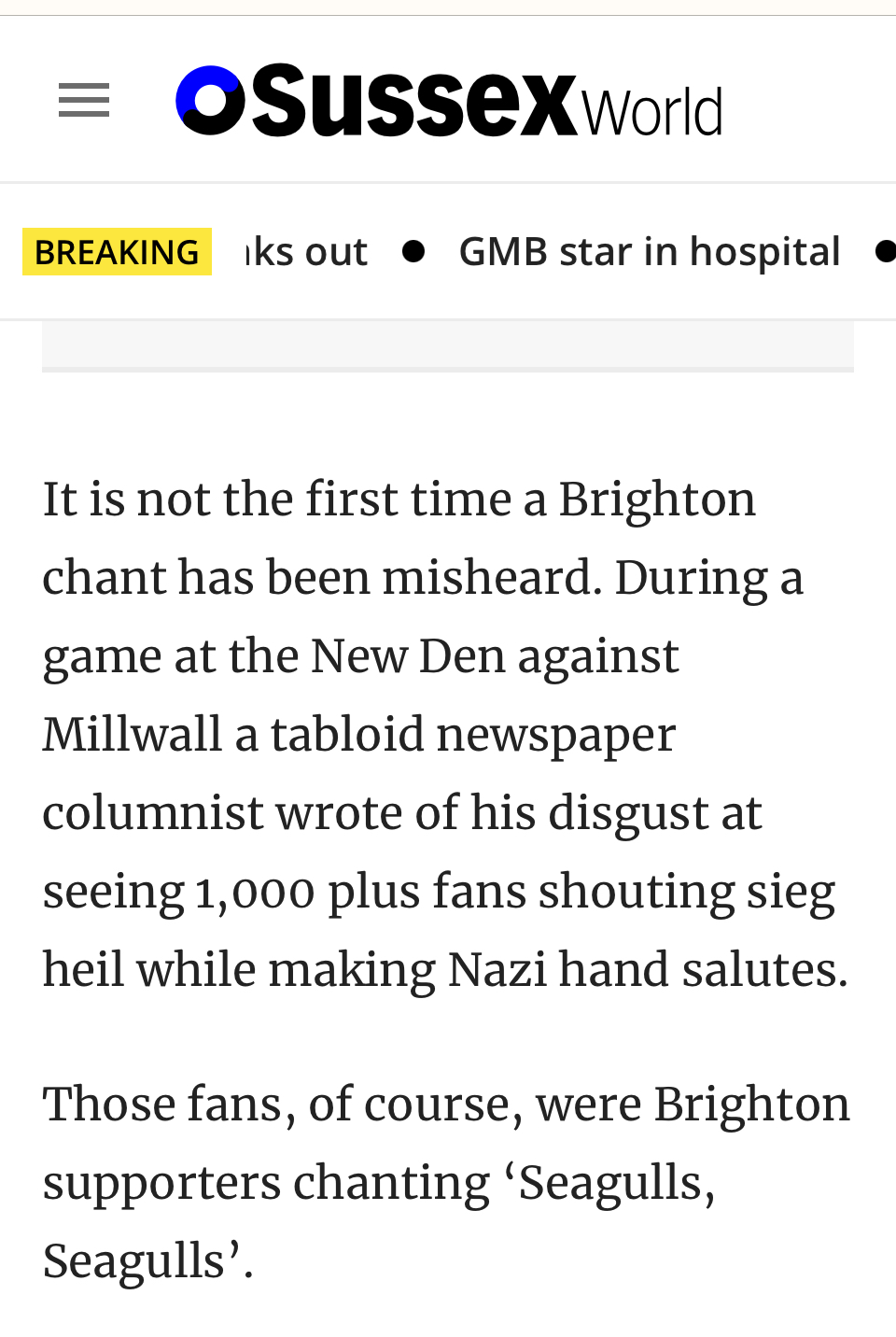This screenshot has height=1337, width=896.
Task: Click bullet separator after GMB headline
Action: (886, 251)
